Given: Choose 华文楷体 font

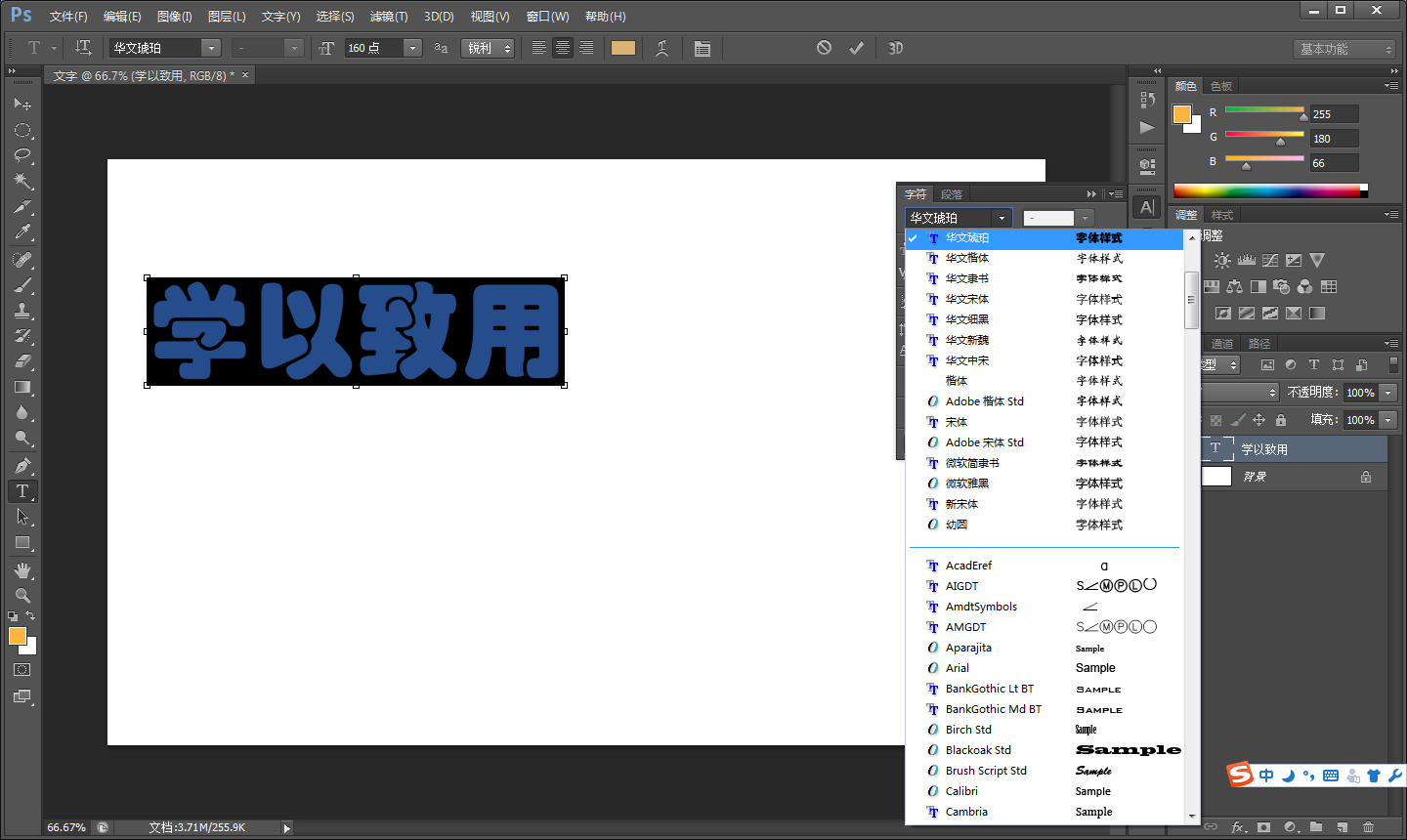Looking at the screenshot, I should [x=1045, y=258].
